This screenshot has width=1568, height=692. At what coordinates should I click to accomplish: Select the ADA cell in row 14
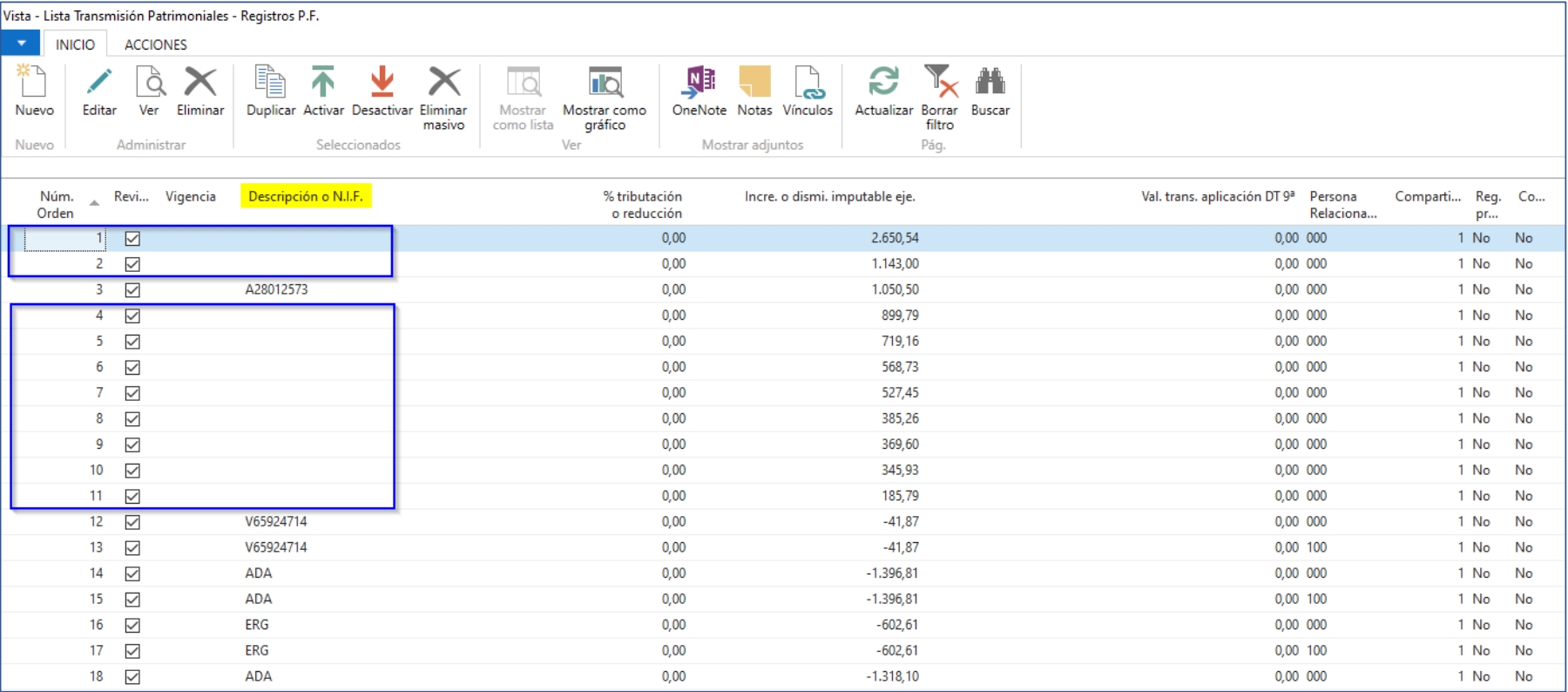[259, 573]
